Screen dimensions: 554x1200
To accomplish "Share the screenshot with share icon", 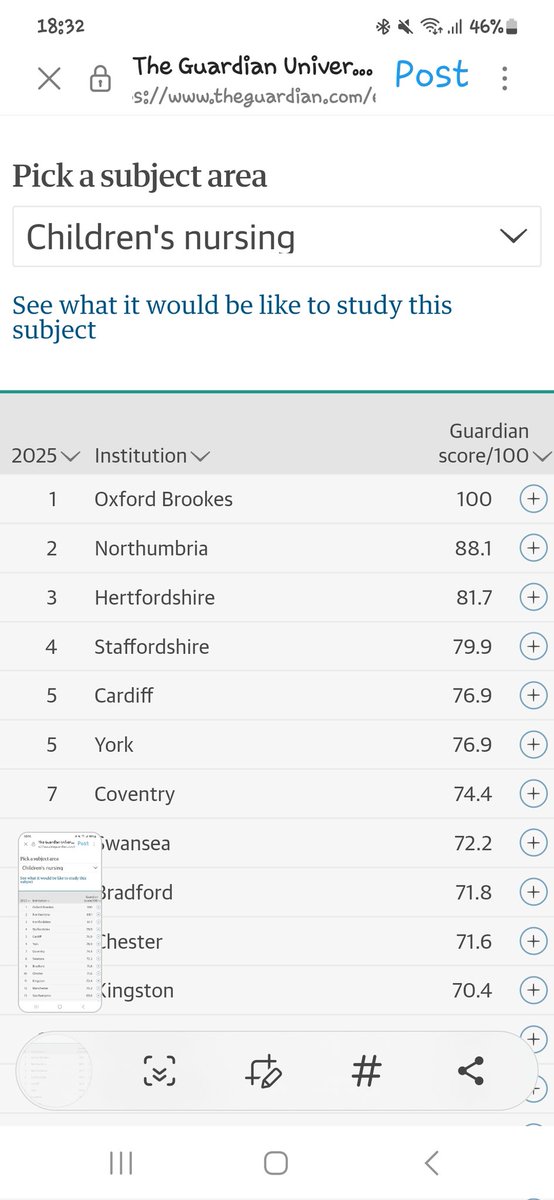I will click(470, 1072).
